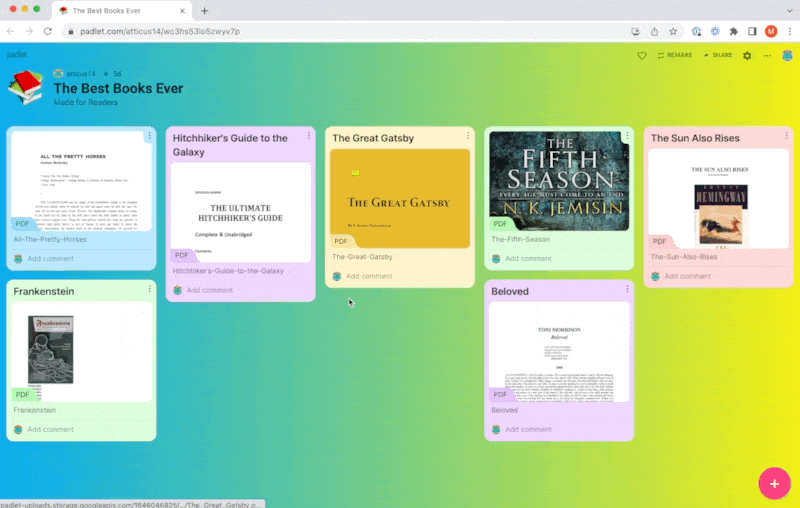The width and height of the screenshot is (800, 508).
Task: Open padlet settings gear icon
Action: coord(747,56)
